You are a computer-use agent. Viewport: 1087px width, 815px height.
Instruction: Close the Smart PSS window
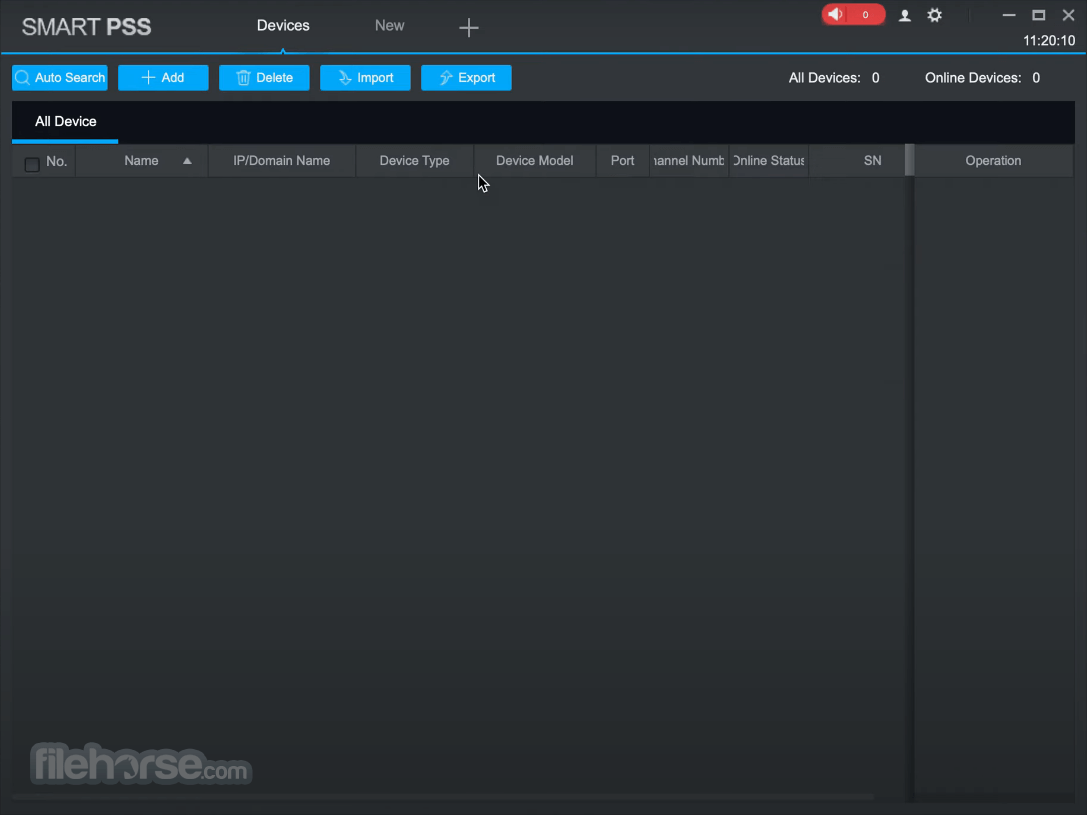[x=1068, y=15]
